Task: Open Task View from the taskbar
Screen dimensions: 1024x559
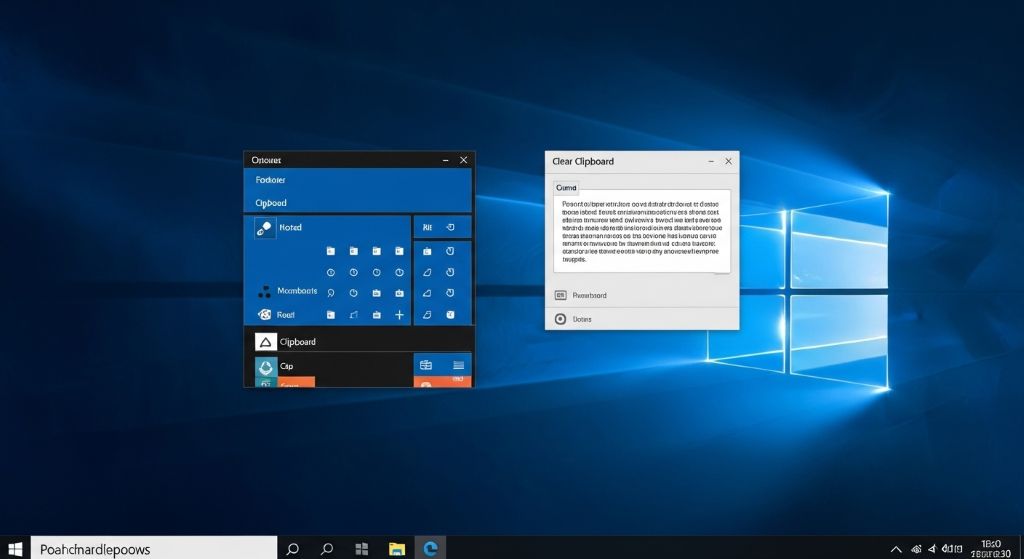Action: tap(361, 548)
